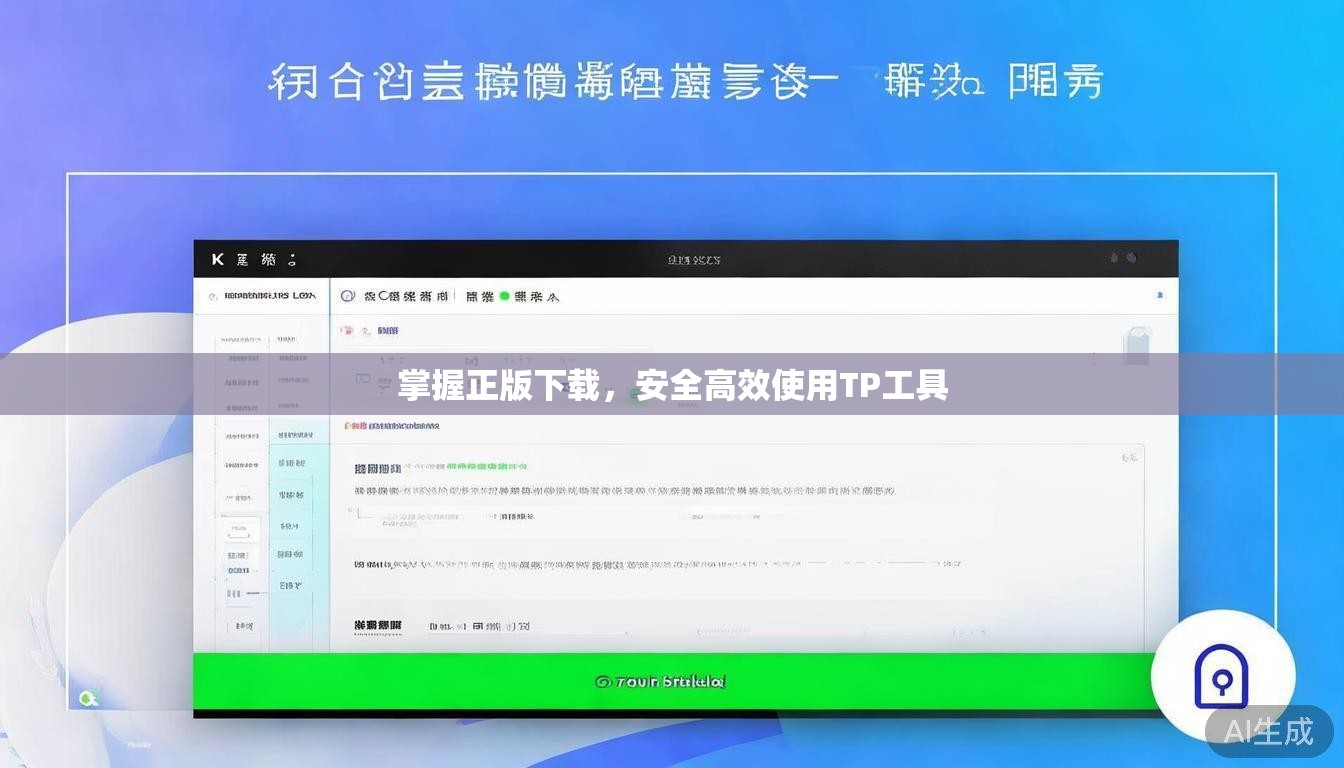Click the green icon at bottom-left corner
Viewport: 1344px width, 768px height.
[x=87, y=698]
